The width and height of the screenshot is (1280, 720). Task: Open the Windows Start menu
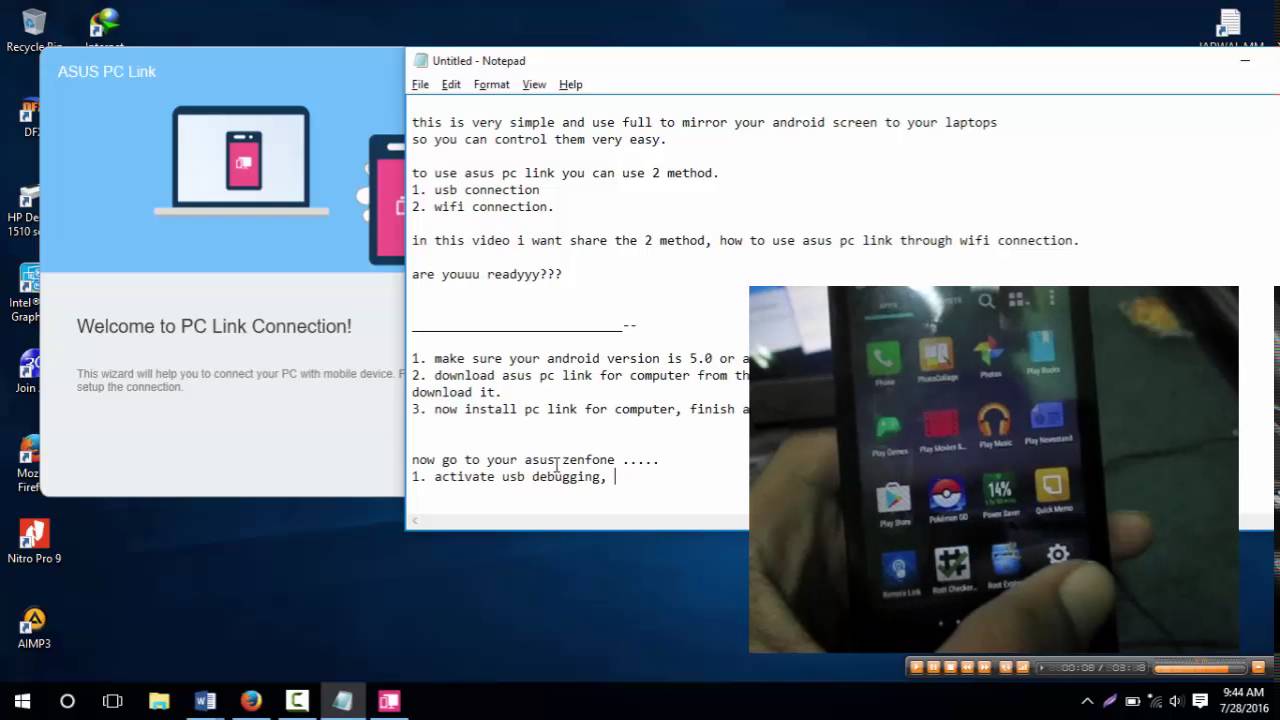pos(22,701)
